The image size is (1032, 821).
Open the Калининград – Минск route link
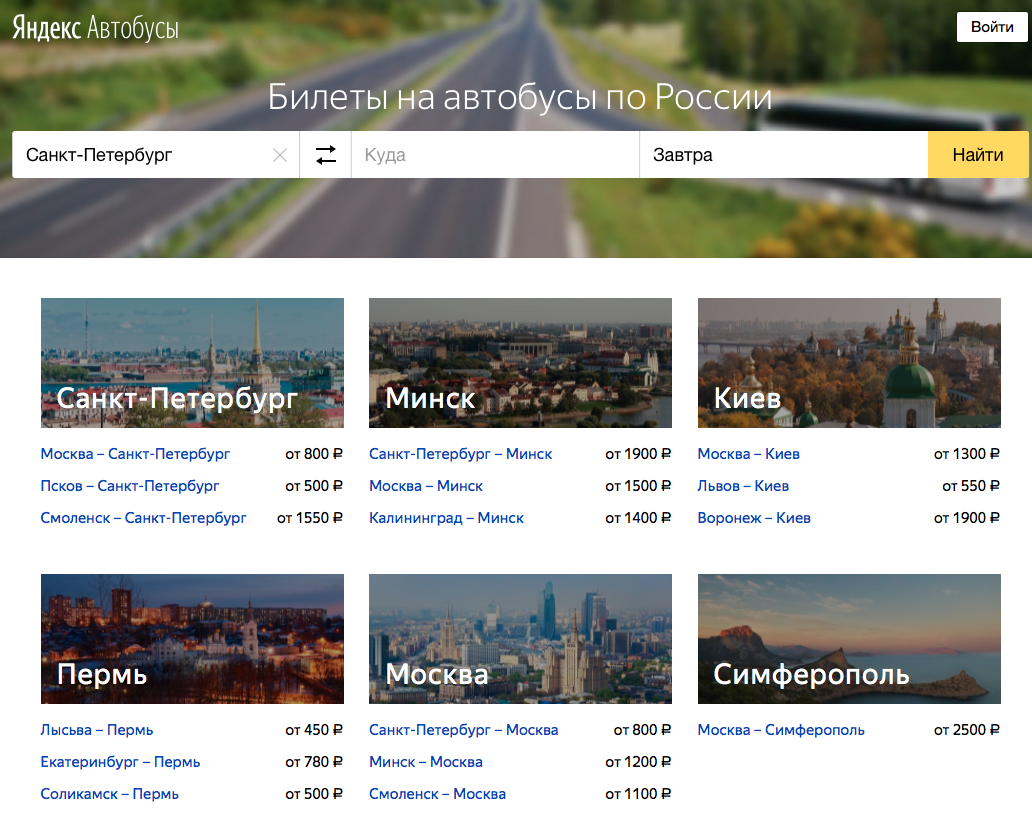coord(446,518)
